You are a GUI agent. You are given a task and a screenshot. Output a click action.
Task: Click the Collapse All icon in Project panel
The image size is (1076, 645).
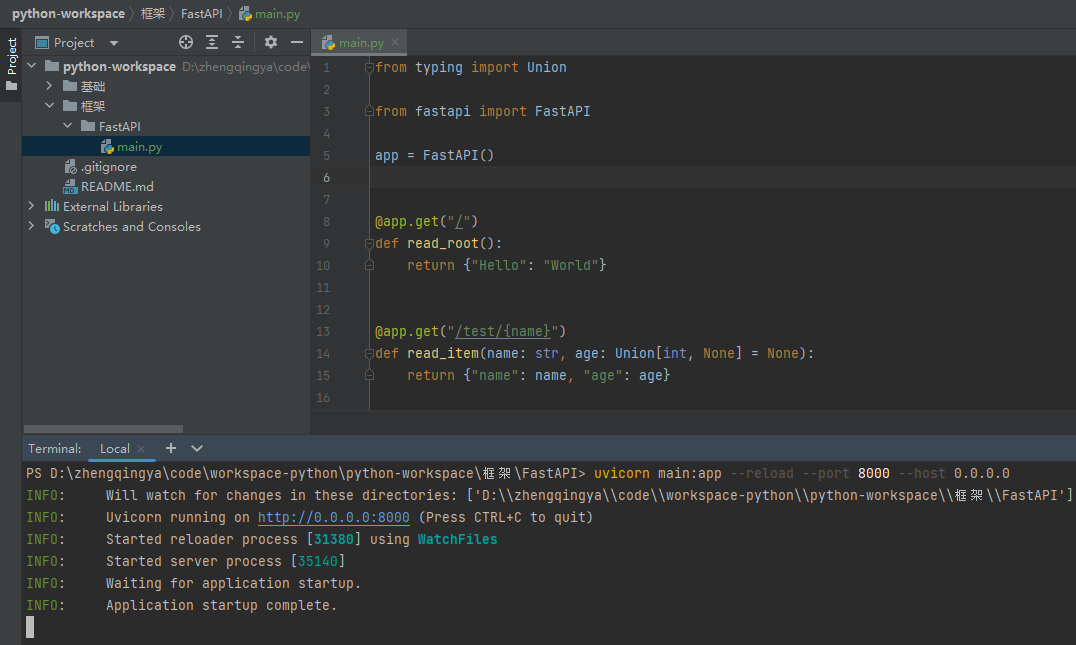coord(238,42)
